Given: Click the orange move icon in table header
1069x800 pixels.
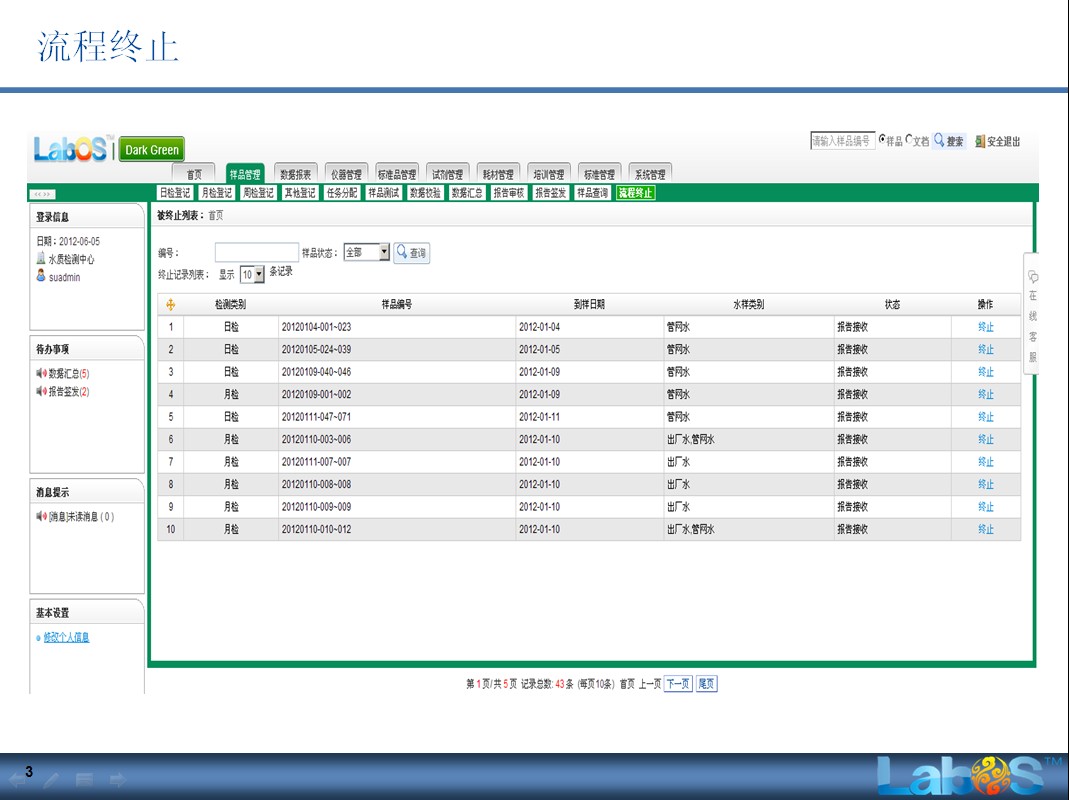Looking at the screenshot, I should (x=170, y=305).
